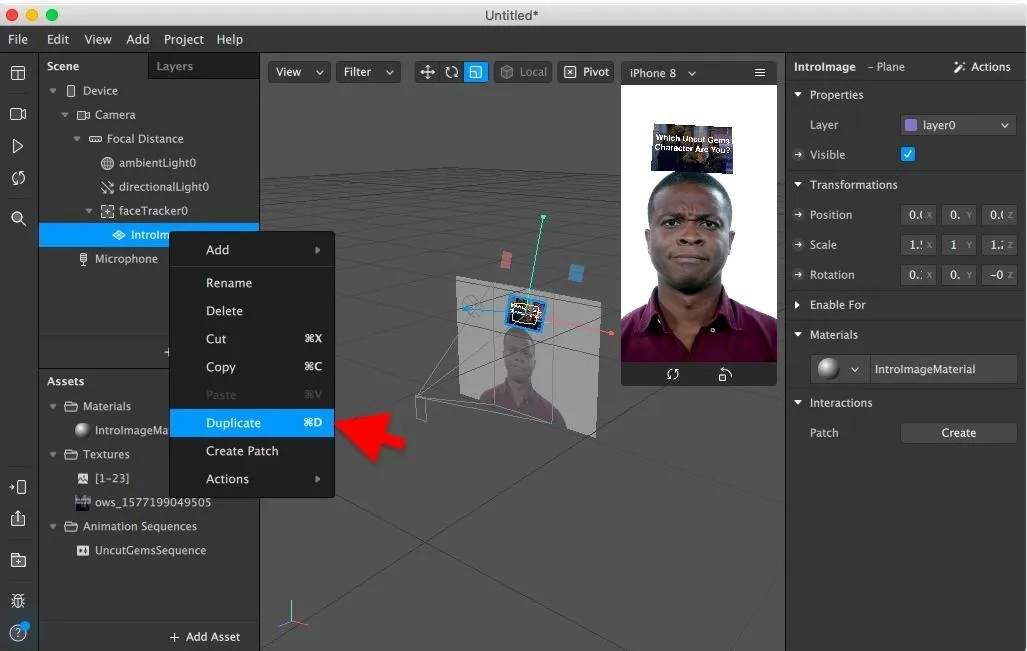Select the Microphone scene item
This screenshot has width=1027, height=651.
pos(126,259)
